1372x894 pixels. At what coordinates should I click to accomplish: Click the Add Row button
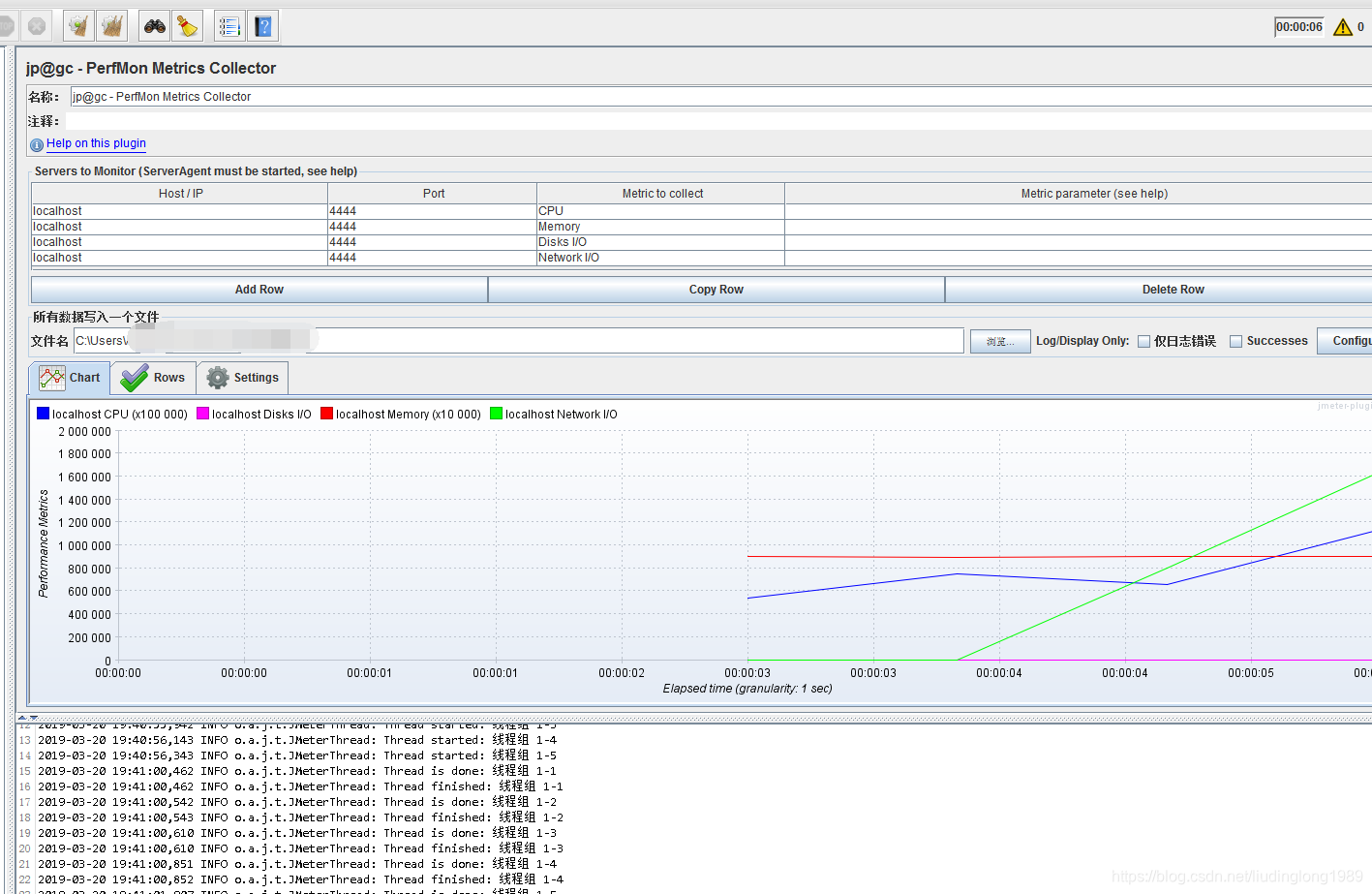pos(259,290)
